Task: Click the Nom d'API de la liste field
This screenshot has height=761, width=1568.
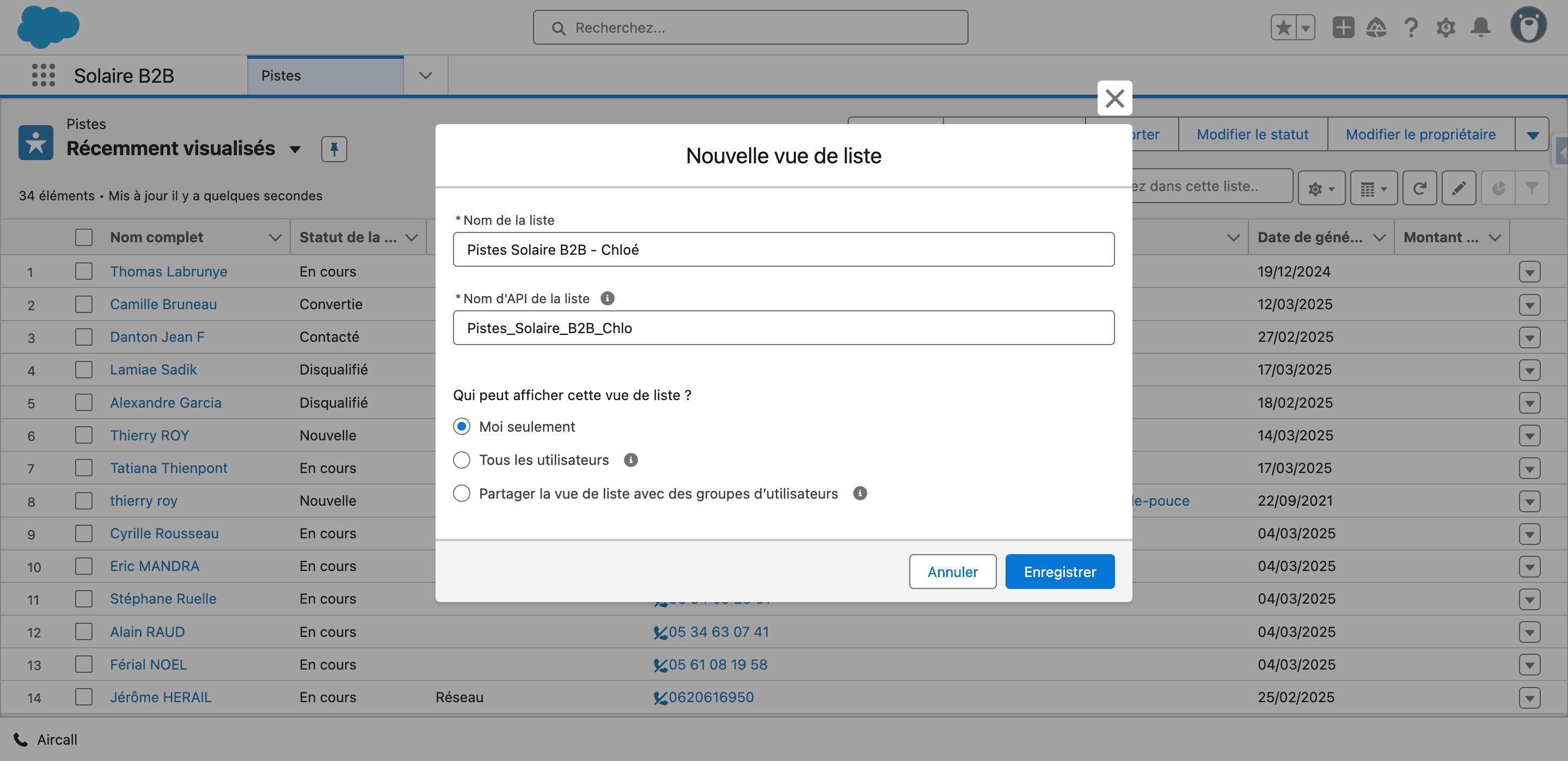Action: (x=783, y=328)
